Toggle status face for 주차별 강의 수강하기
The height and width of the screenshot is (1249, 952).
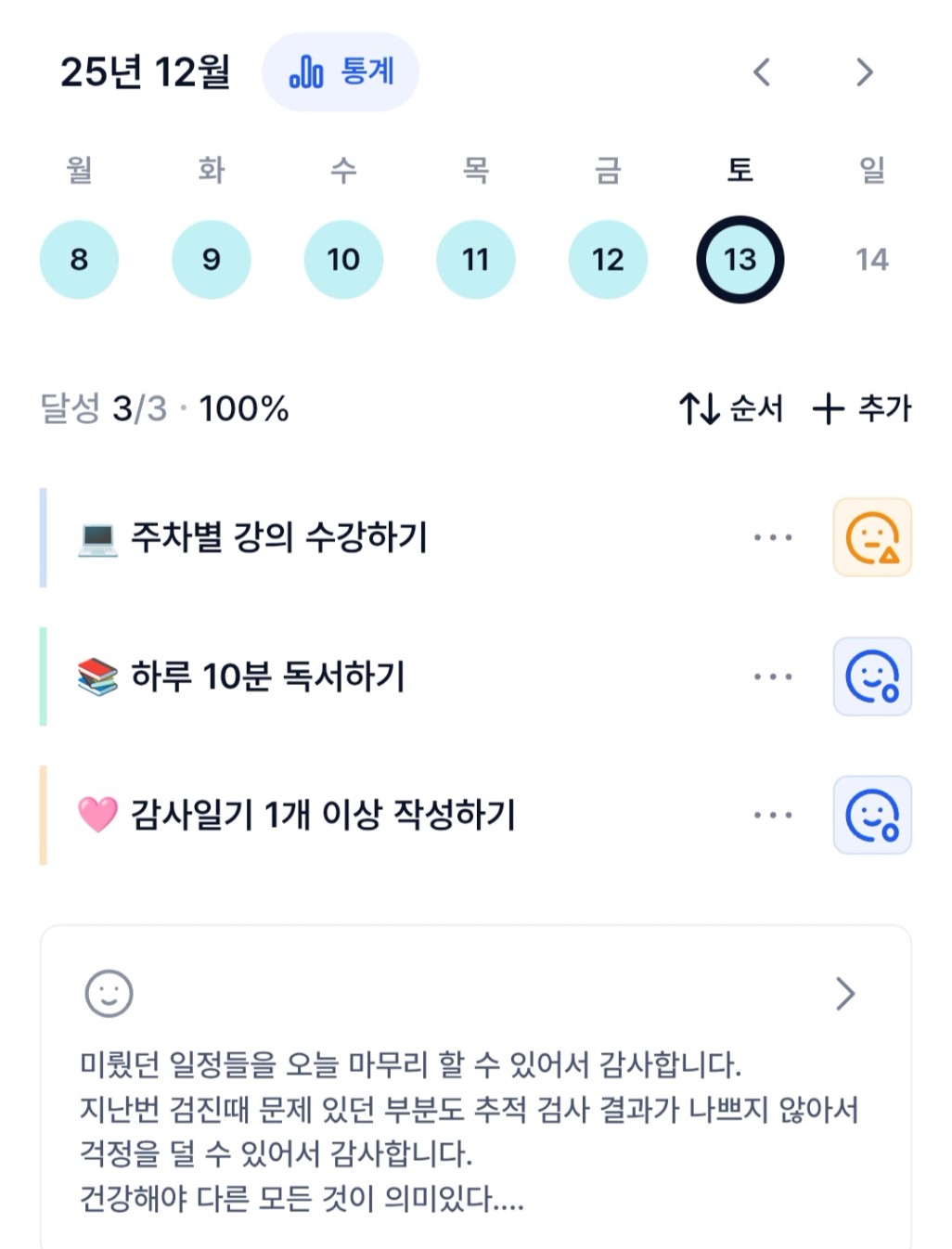click(x=872, y=537)
